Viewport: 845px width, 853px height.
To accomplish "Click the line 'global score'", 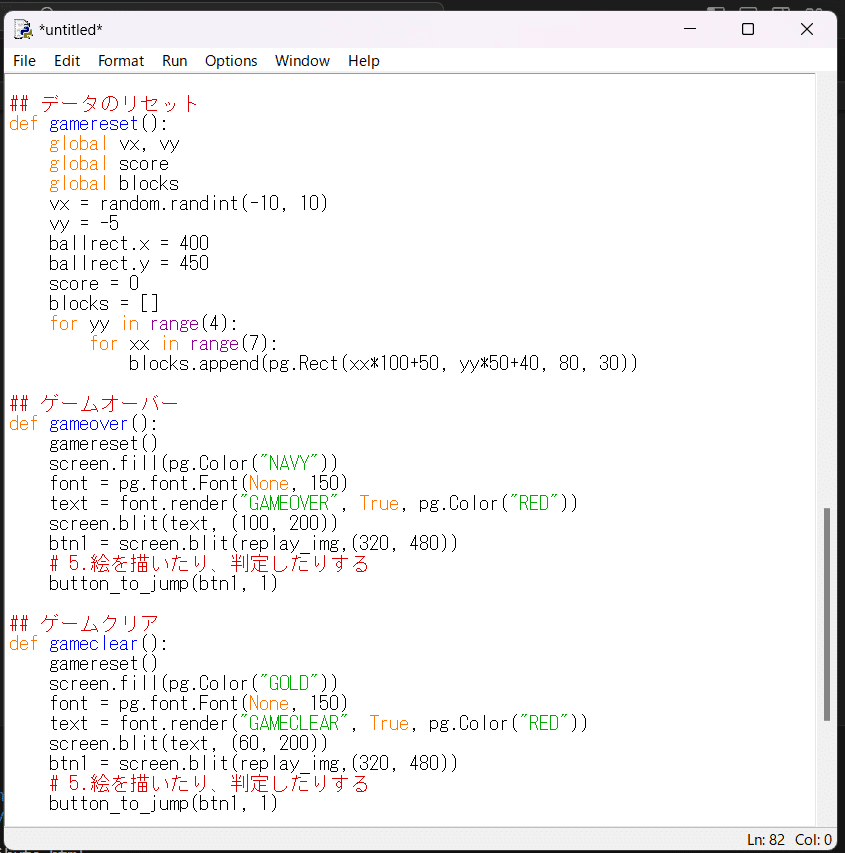I will (109, 164).
